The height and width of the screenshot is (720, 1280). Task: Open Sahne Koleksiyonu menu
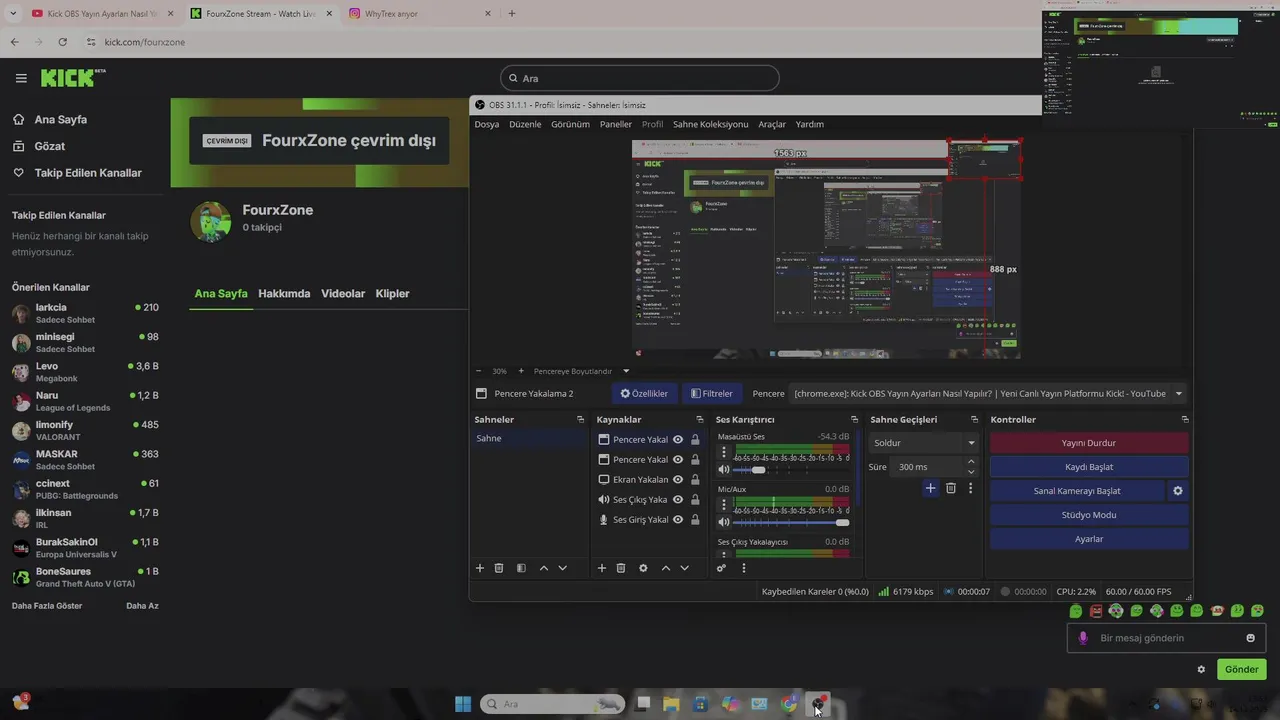711,124
